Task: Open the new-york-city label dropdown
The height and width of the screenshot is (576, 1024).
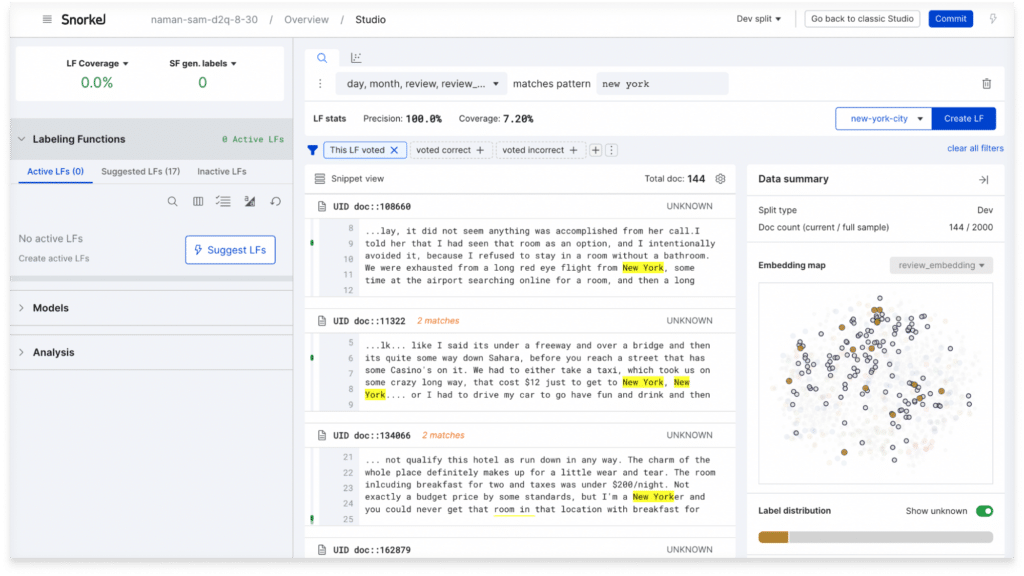Action: (x=884, y=119)
